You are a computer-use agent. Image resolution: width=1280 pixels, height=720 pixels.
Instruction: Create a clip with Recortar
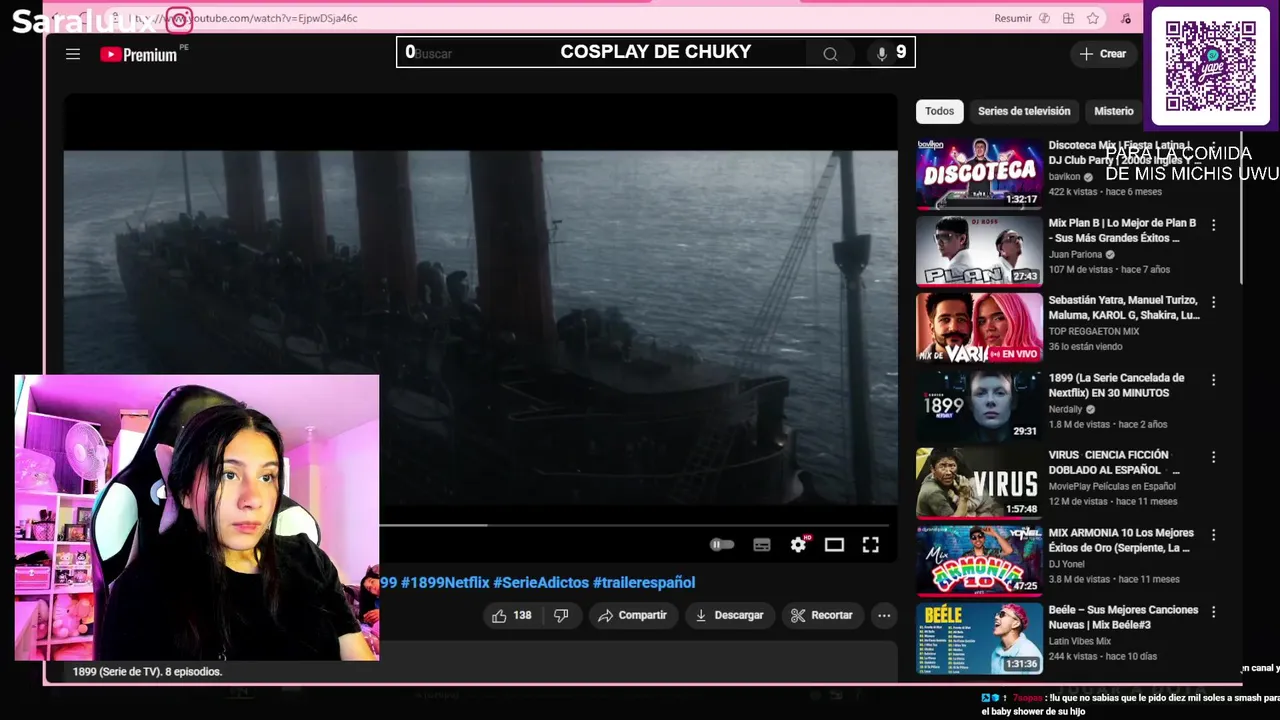pyautogui.click(x=822, y=616)
